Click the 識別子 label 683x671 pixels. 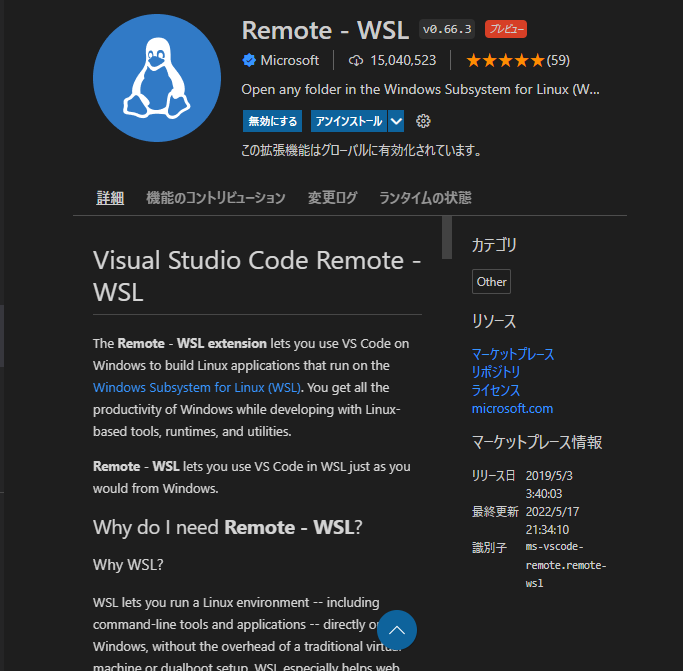pyautogui.click(x=490, y=548)
